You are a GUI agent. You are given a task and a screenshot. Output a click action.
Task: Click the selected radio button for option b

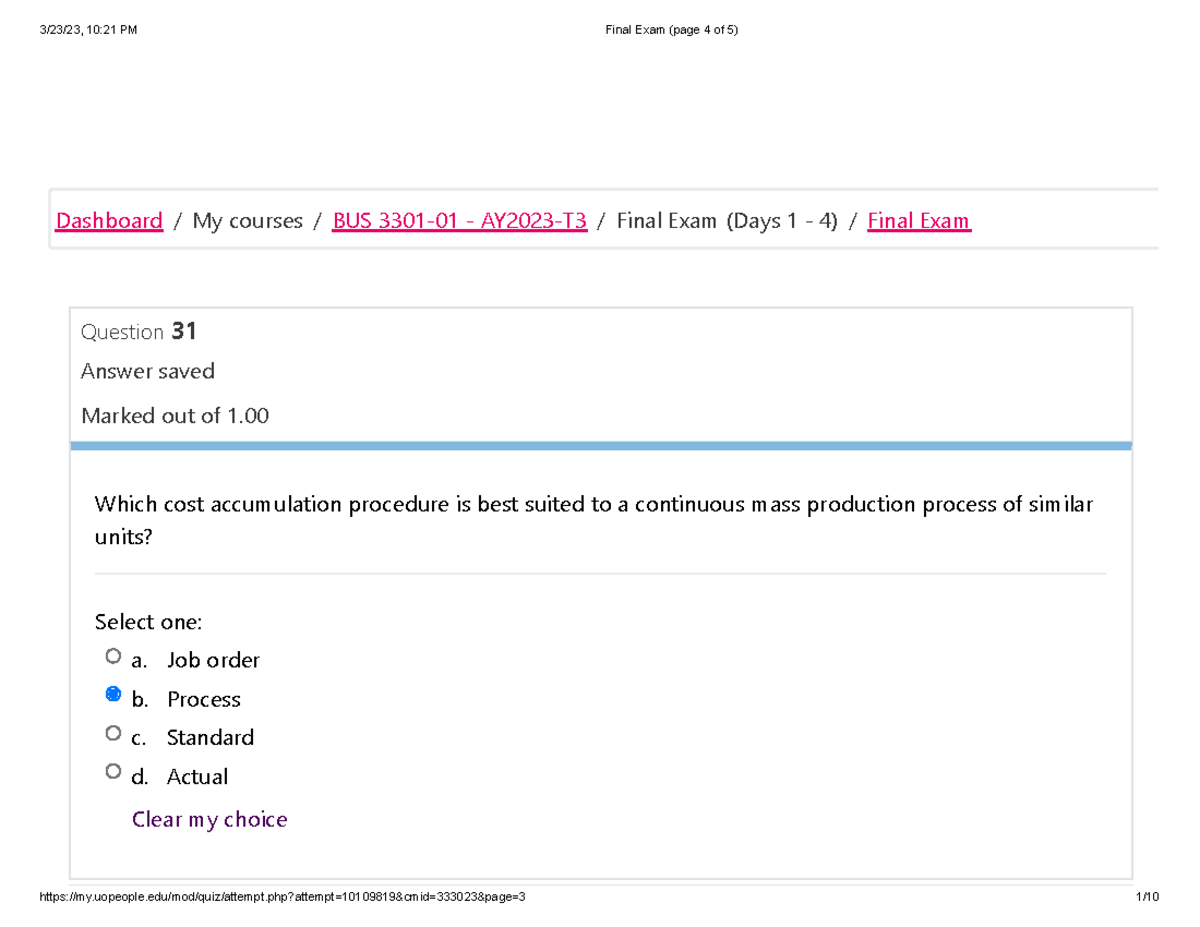click(x=113, y=695)
